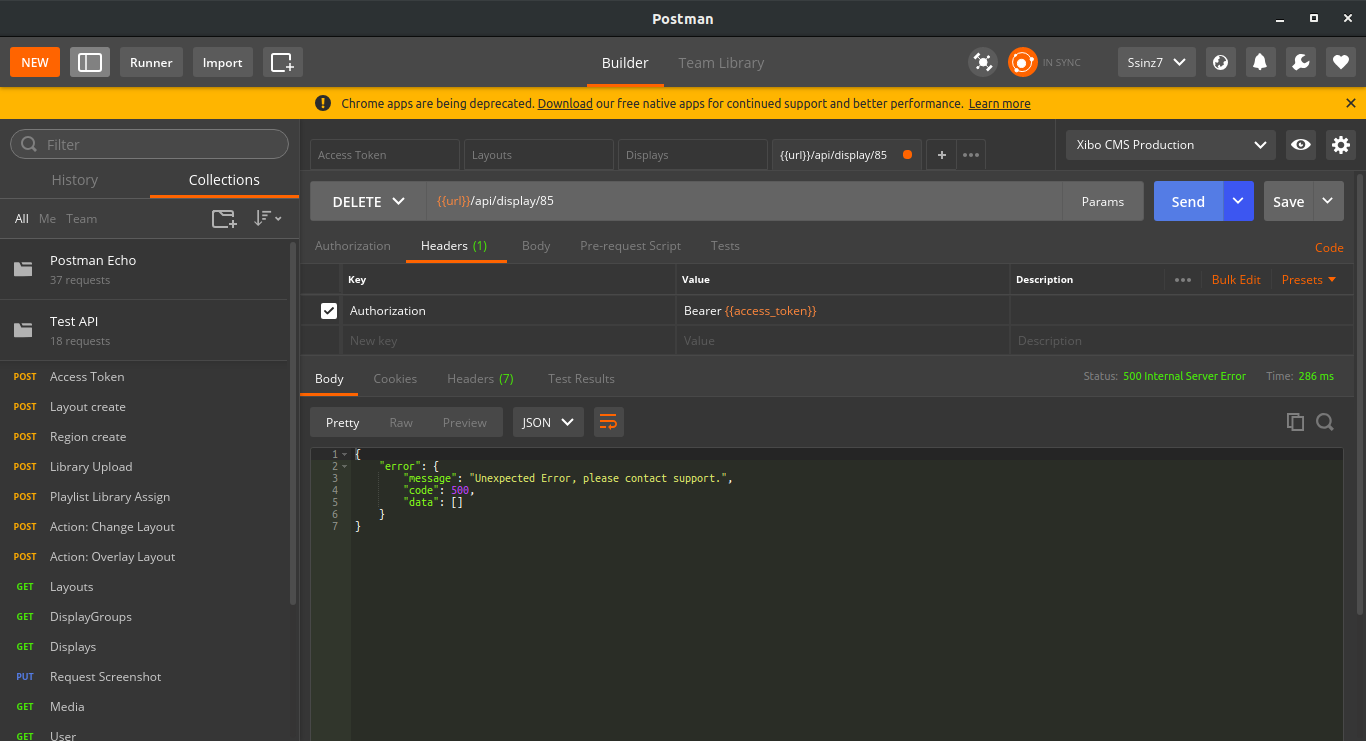Click Bulk Edit for headers
1366x741 pixels.
click(x=1236, y=280)
